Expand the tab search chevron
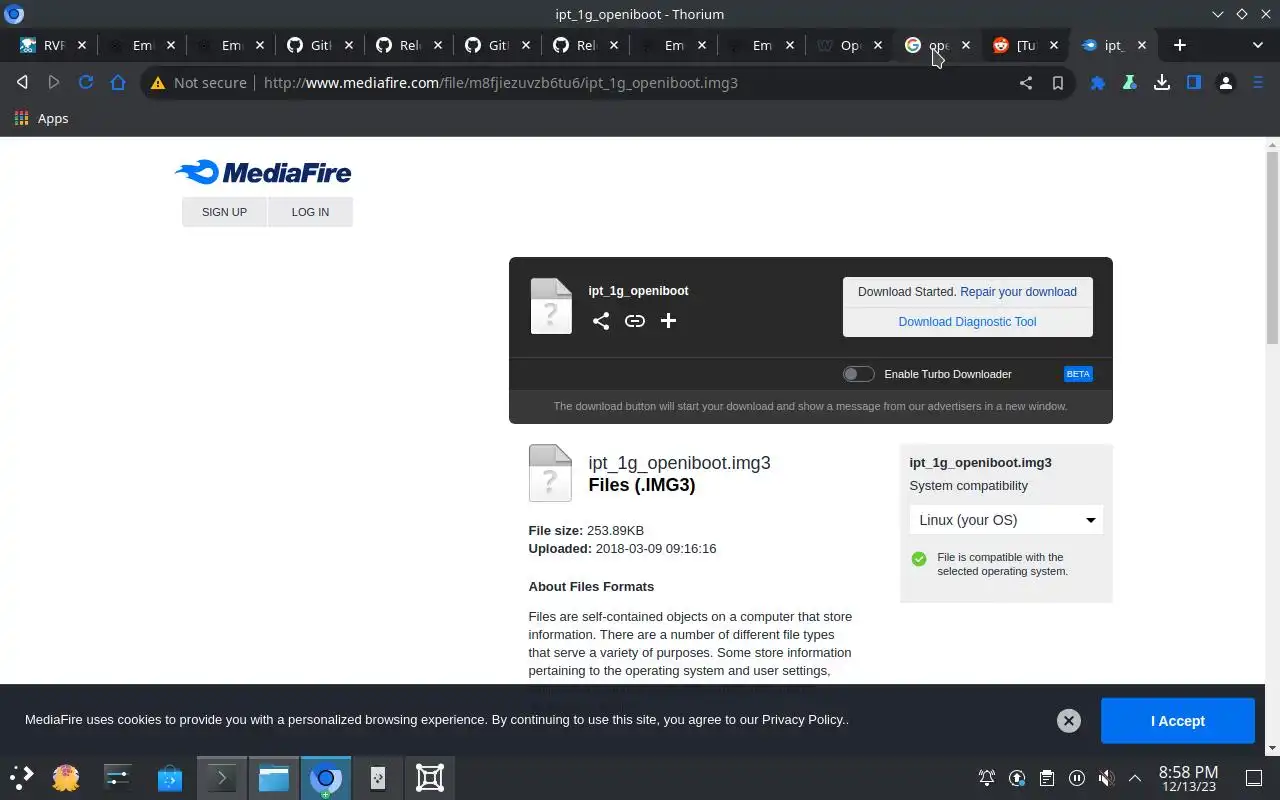 pos(1258,45)
